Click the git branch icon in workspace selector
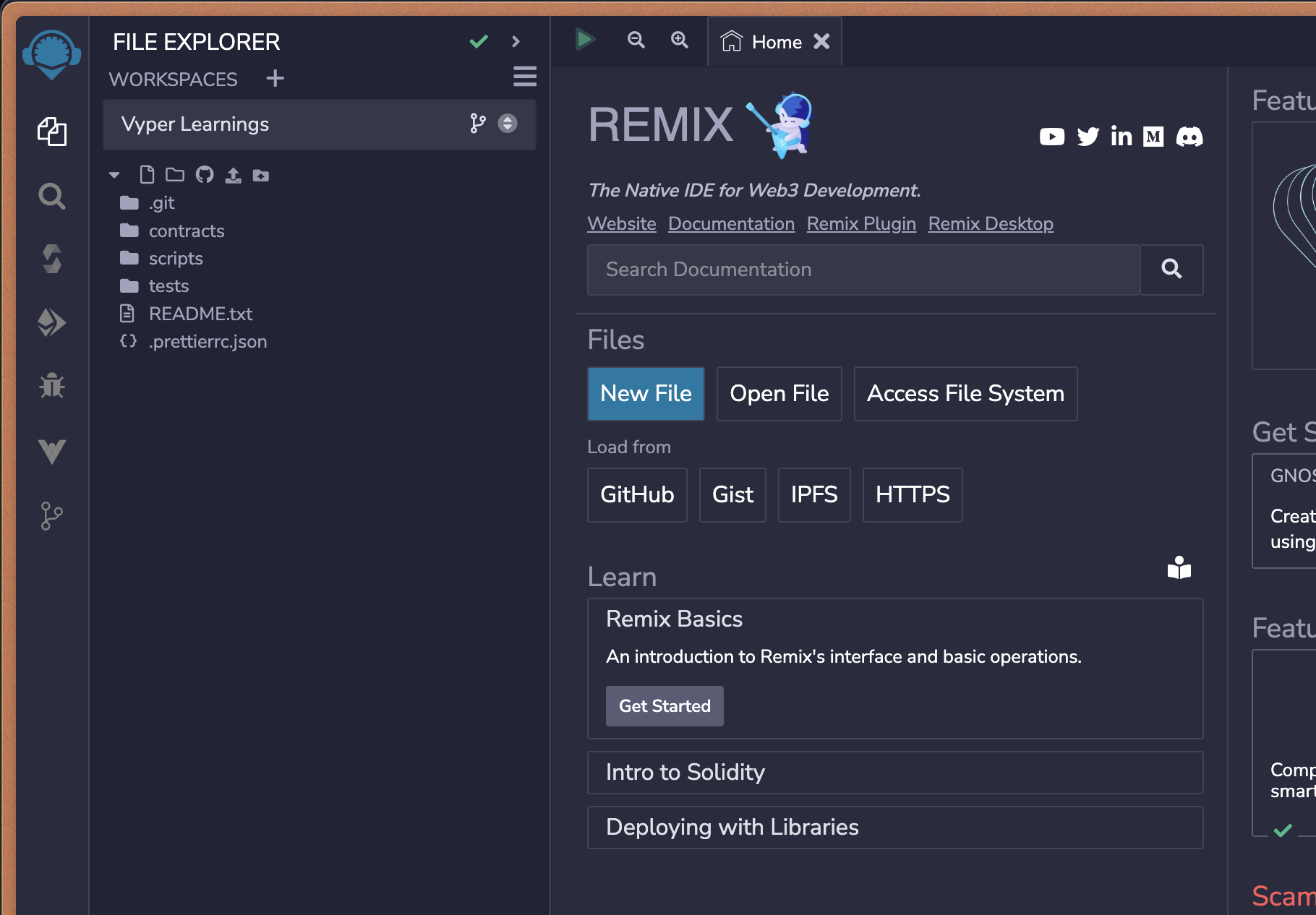The image size is (1316, 915). click(477, 124)
